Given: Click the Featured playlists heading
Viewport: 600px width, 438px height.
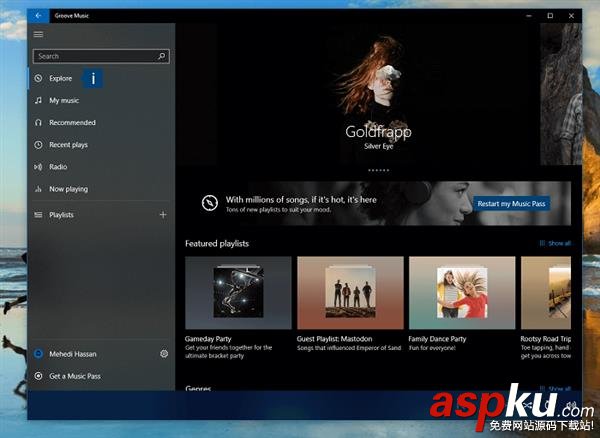Looking at the screenshot, I should 217,244.
